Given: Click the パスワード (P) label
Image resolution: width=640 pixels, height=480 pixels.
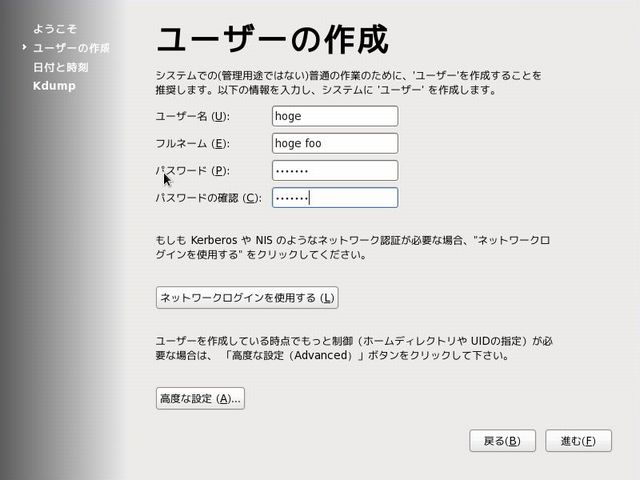Looking at the screenshot, I should 192,171.
